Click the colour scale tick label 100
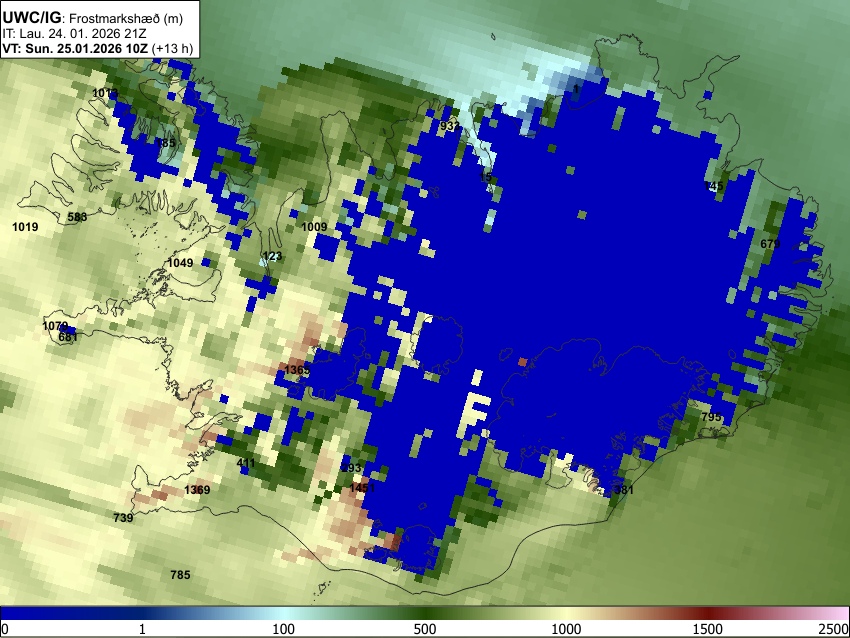 [283, 629]
